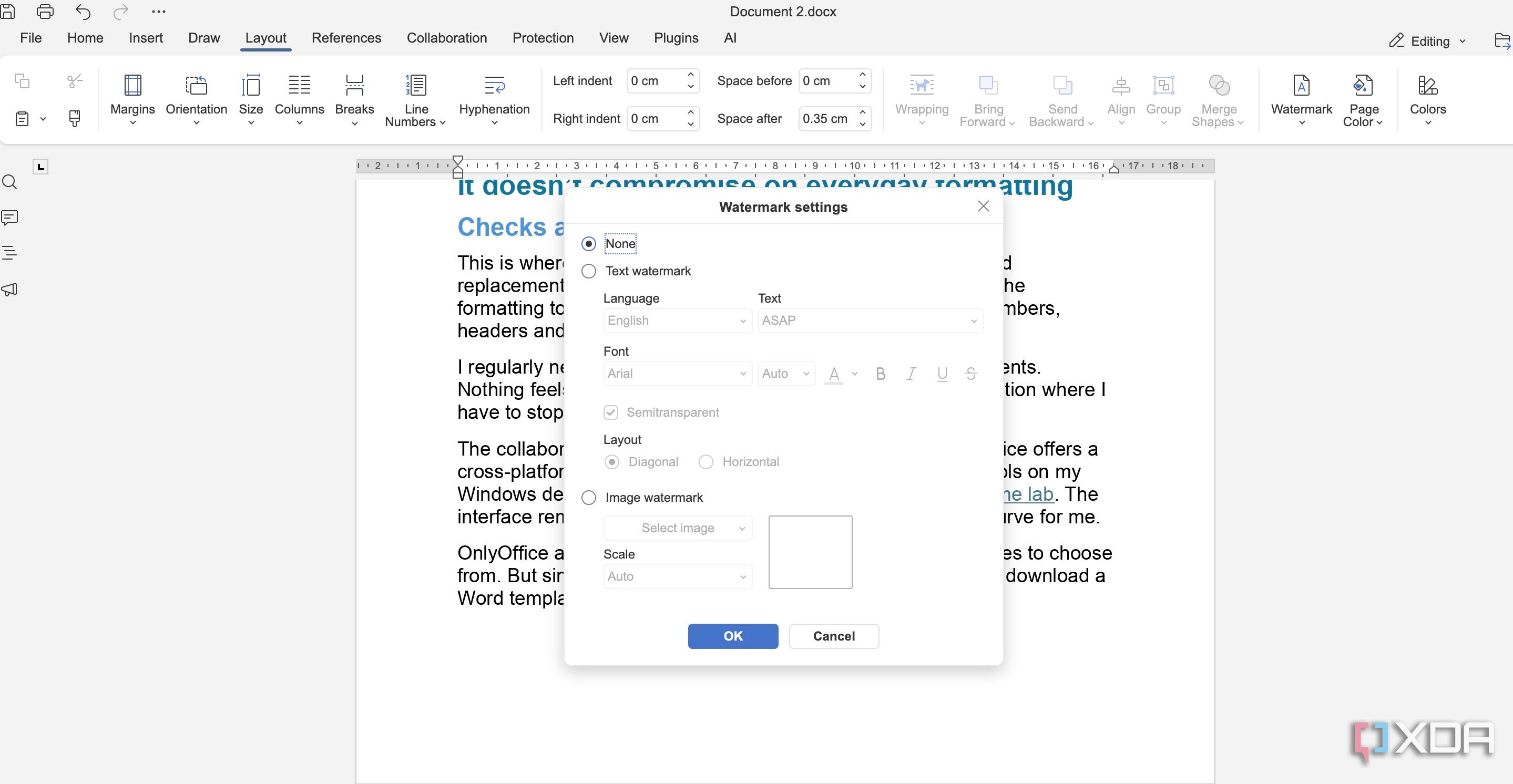Open the font size Auto dropdown
1513x784 pixels.
[x=786, y=374]
